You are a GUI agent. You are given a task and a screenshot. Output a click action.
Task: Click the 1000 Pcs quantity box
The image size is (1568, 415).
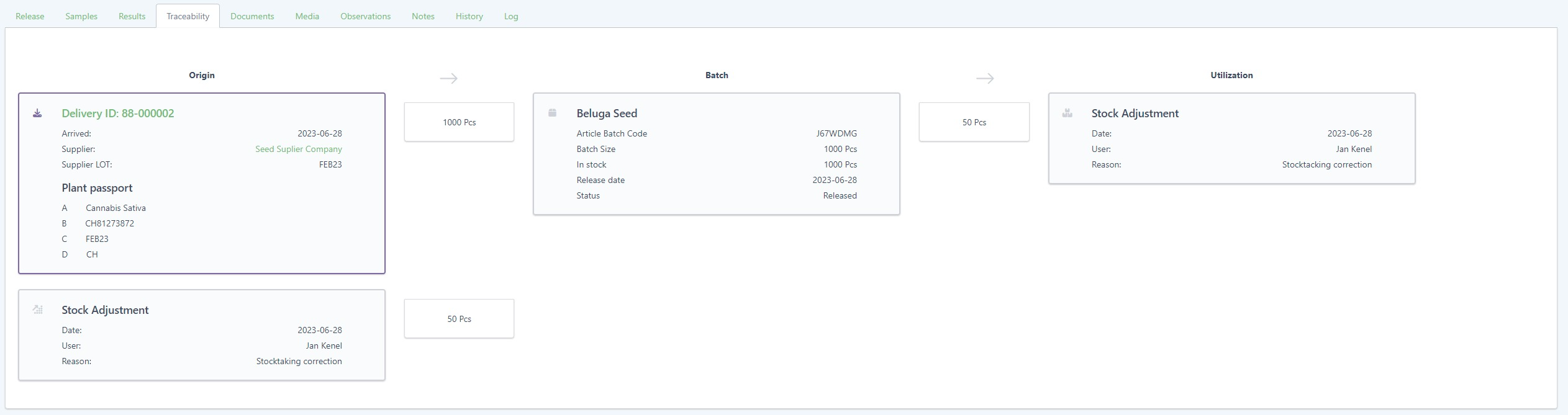[x=459, y=122]
